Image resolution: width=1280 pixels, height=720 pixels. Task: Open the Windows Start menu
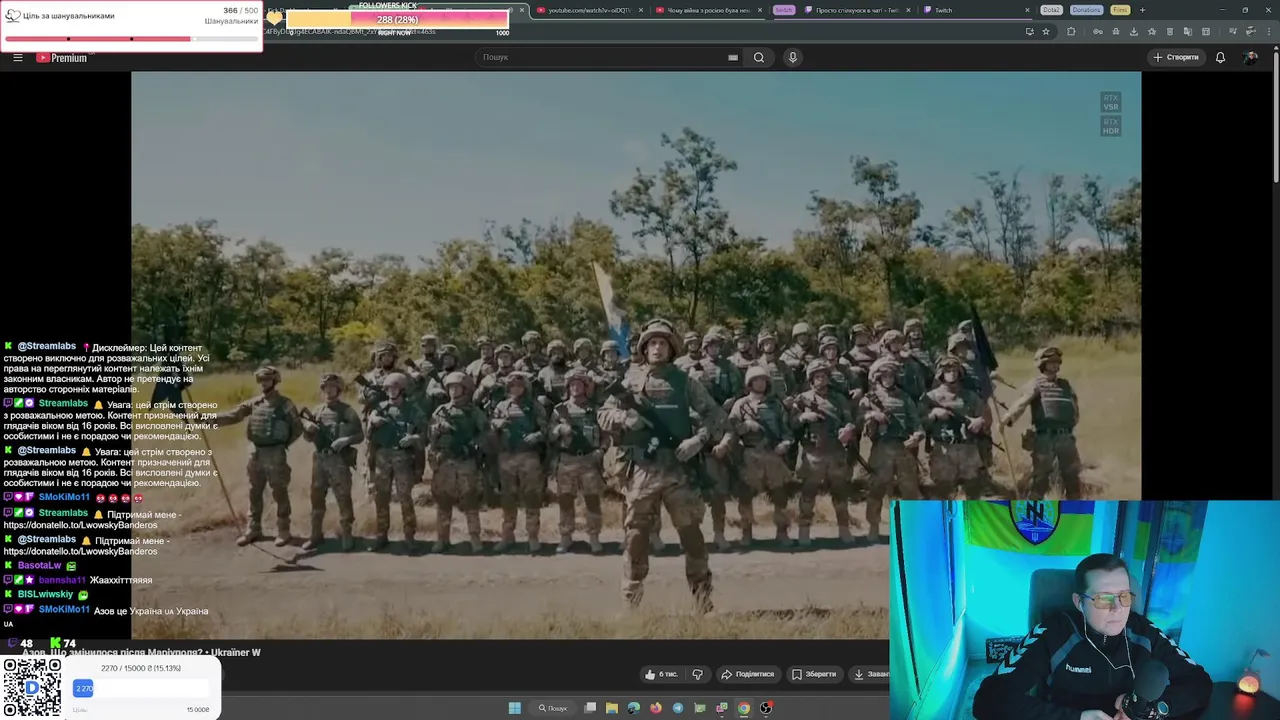coord(514,708)
